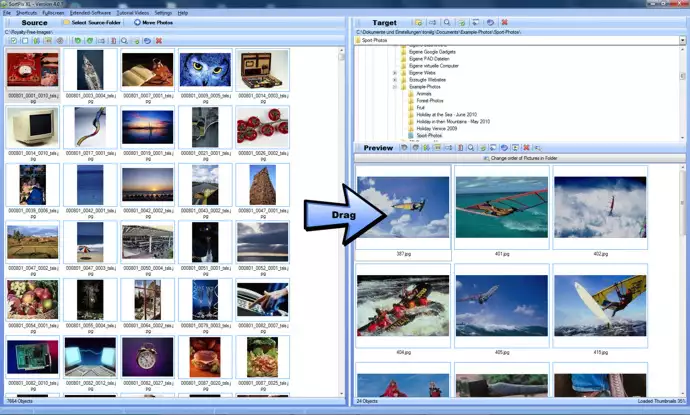Click the red X delete icon in Preview toolbar
This screenshot has width=690, height=415.
524,148
